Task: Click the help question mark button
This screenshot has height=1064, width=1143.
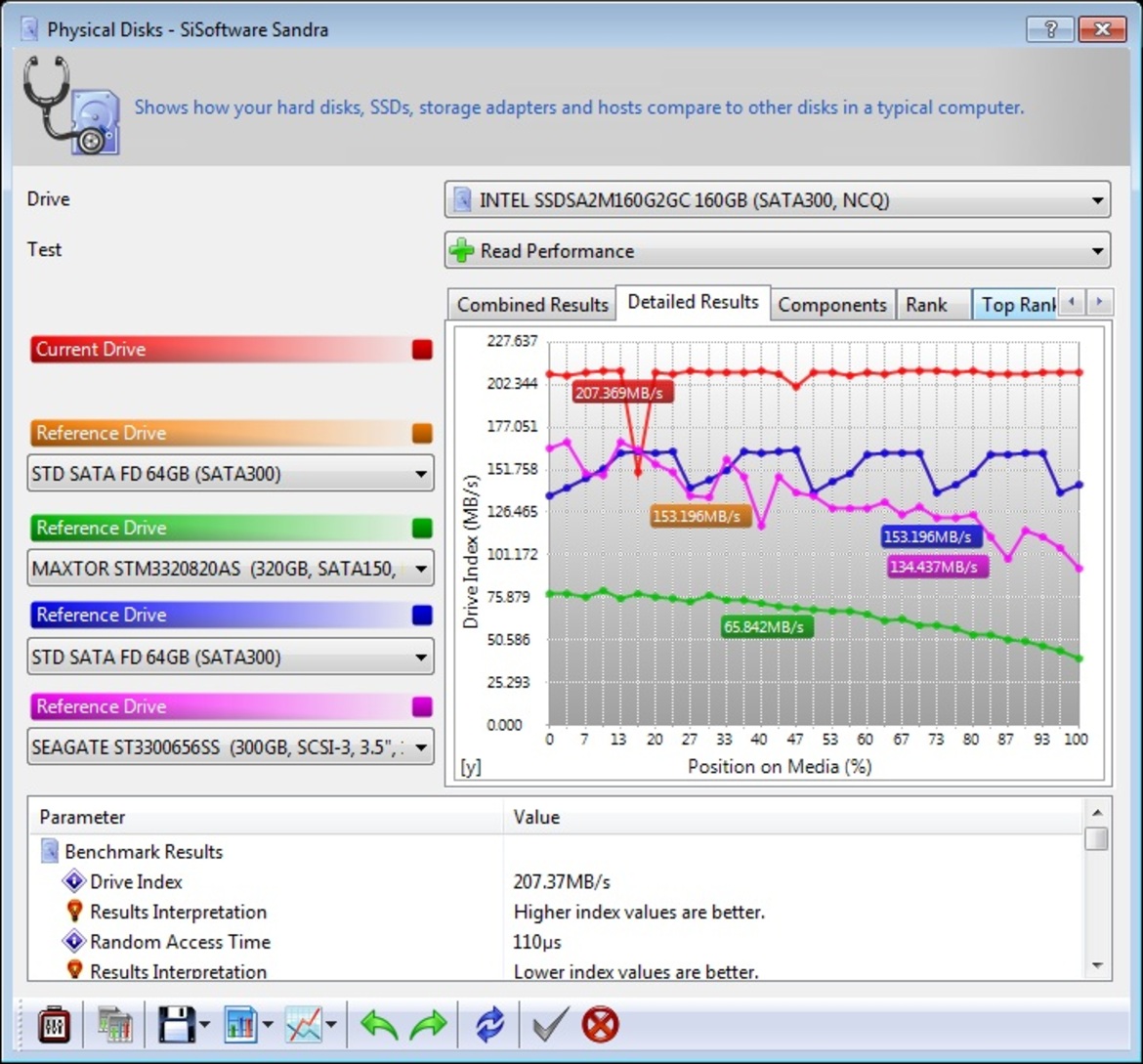Action: (x=1050, y=29)
